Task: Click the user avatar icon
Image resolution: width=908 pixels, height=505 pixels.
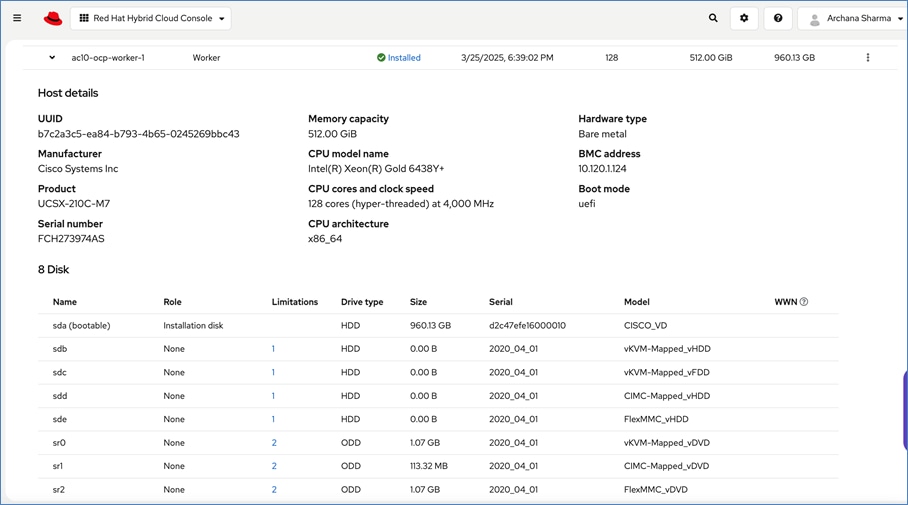Action: 814,20
